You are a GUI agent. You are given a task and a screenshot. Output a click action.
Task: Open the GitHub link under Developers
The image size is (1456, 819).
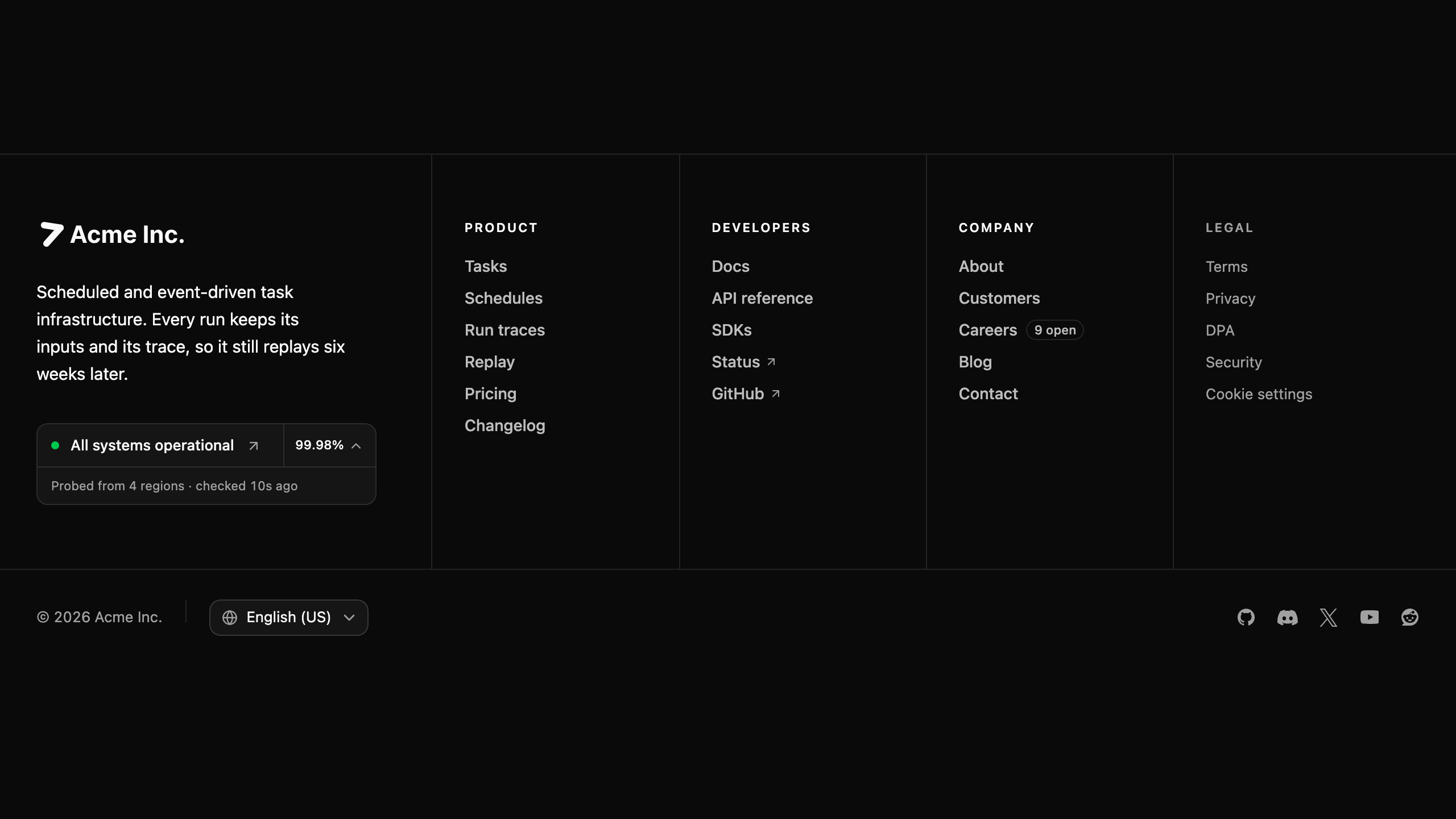click(746, 394)
